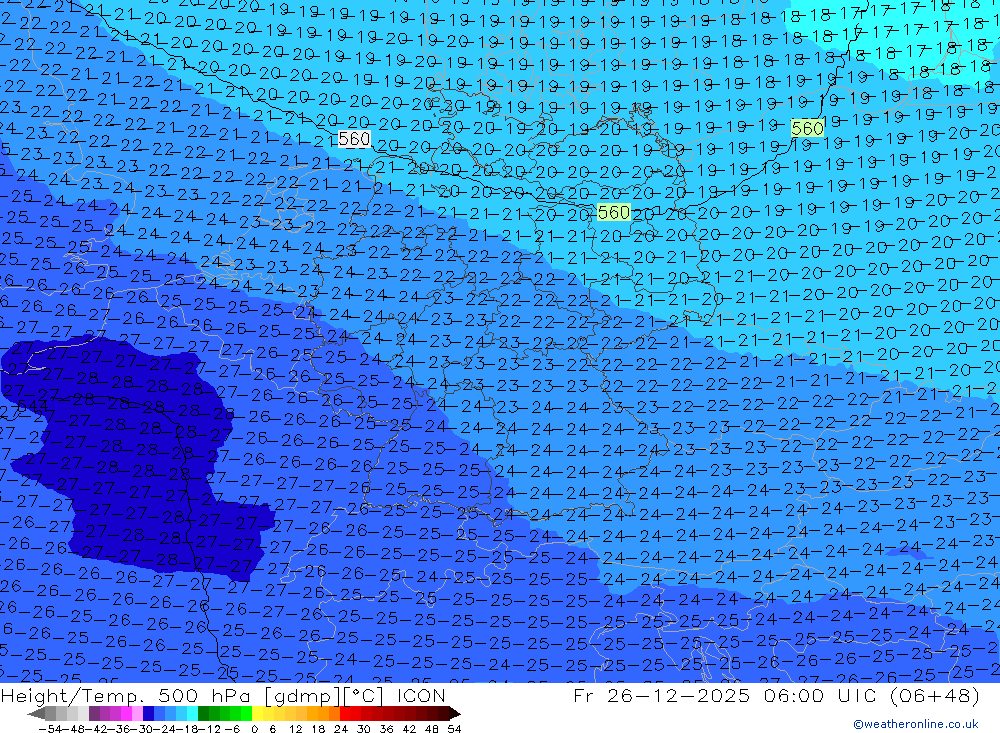Screen dimensions: 1000x733
Task: Click the -54 value on the colour scale
Action: tap(50, 729)
